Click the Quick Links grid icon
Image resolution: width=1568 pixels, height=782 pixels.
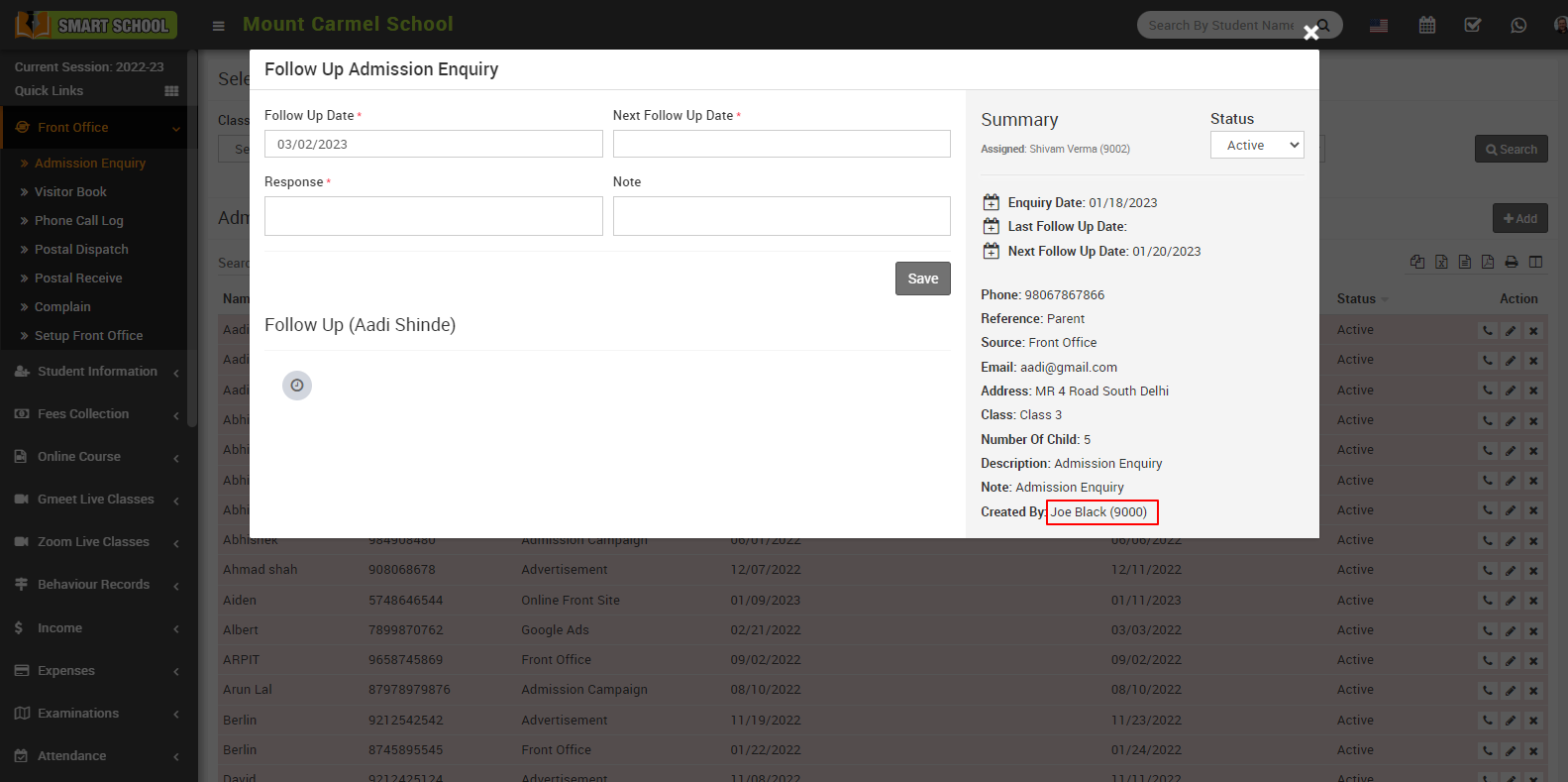click(x=171, y=91)
